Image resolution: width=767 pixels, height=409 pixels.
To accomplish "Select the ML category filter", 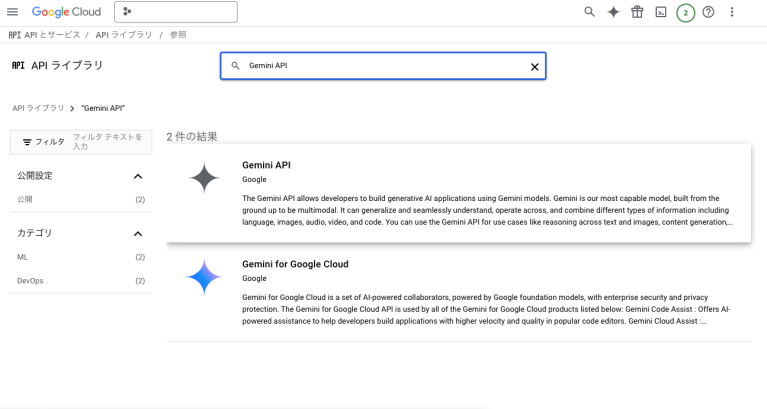I will pos(23,257).
